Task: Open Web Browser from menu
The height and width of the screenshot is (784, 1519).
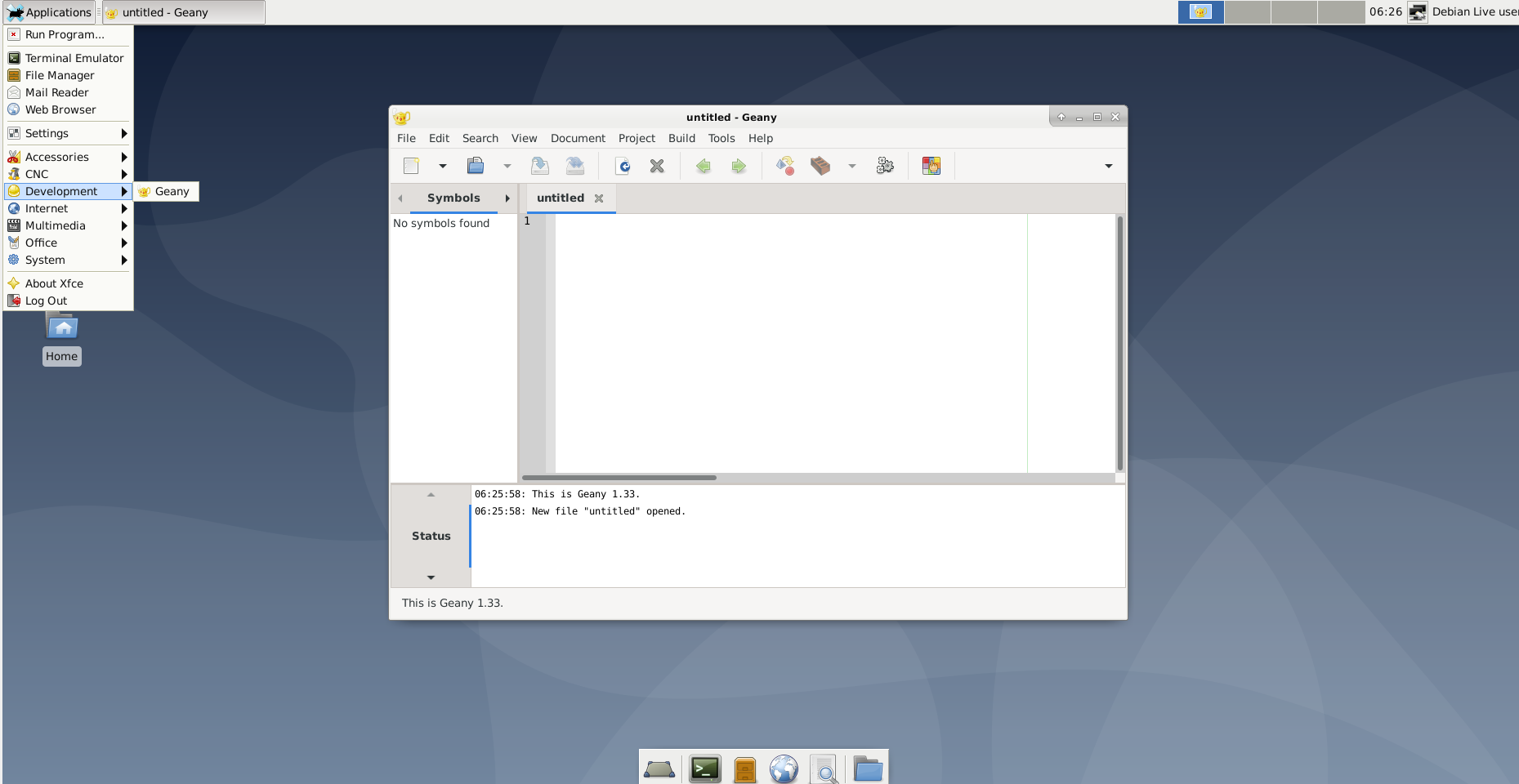Action: [69, 109]
